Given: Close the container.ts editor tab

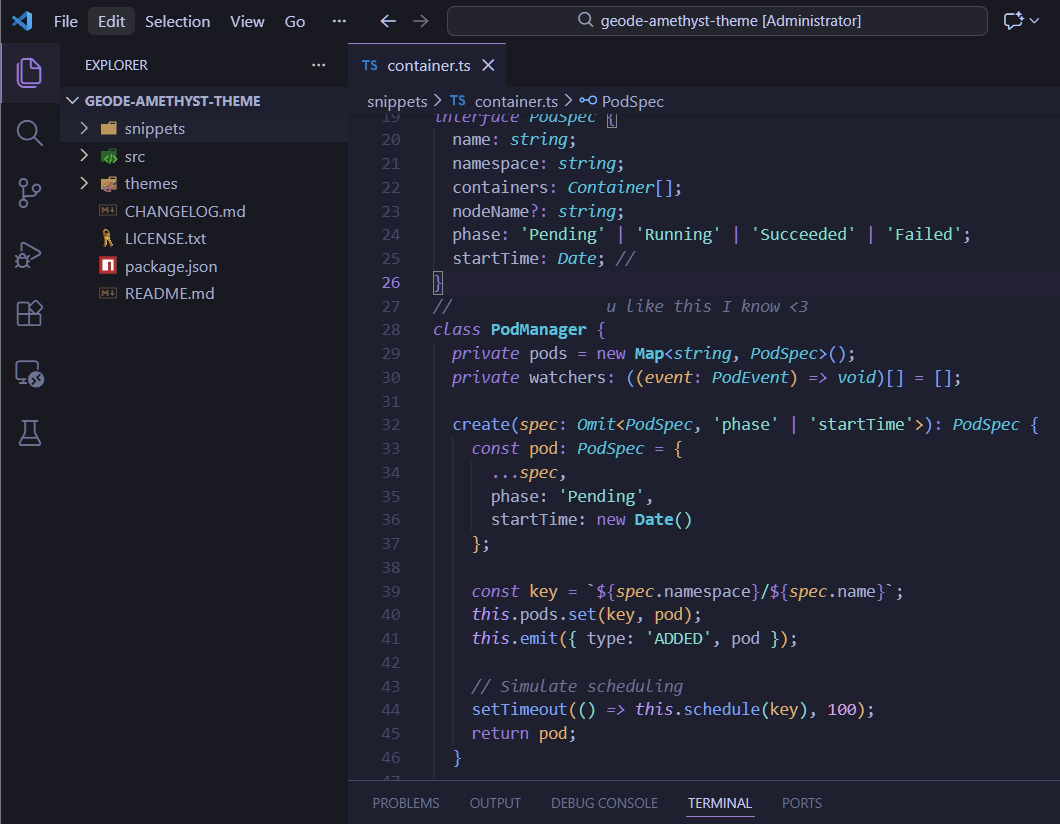Looking at the screenshot, I should click(488, 65).
